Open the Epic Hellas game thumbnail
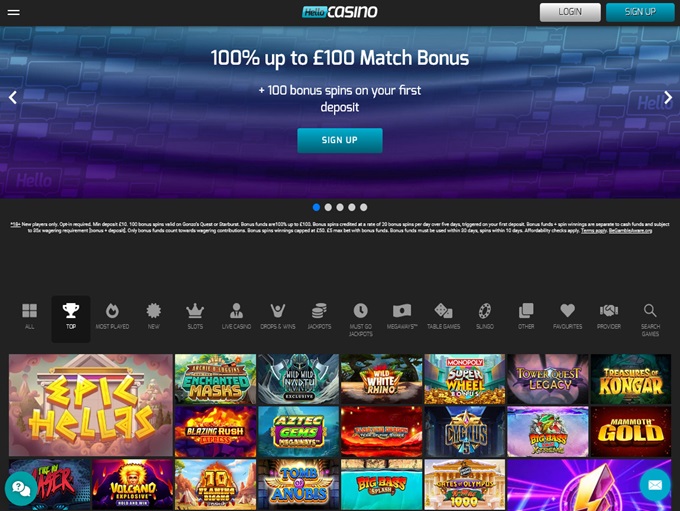 click(x=91, y=405)
